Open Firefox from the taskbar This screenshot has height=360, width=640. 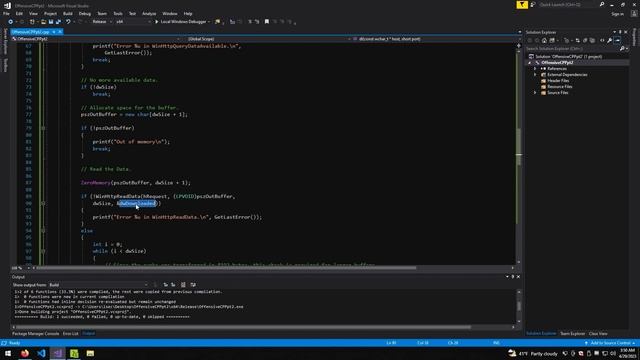click(x=25, y=353)
